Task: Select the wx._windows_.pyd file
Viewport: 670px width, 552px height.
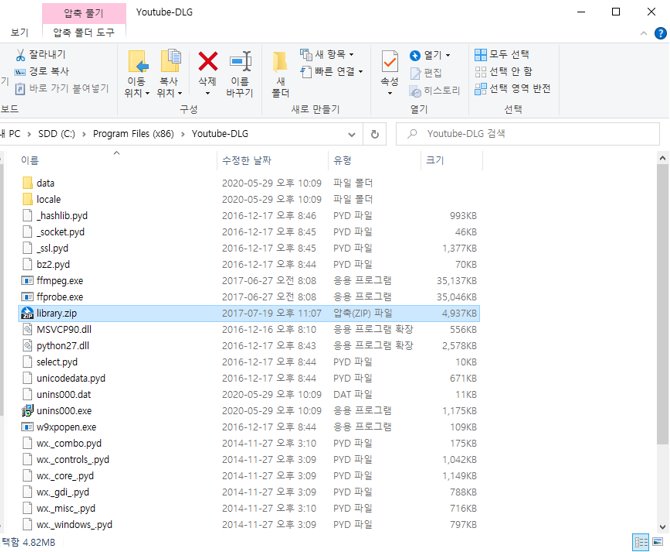Action: [x=249, y=524]
